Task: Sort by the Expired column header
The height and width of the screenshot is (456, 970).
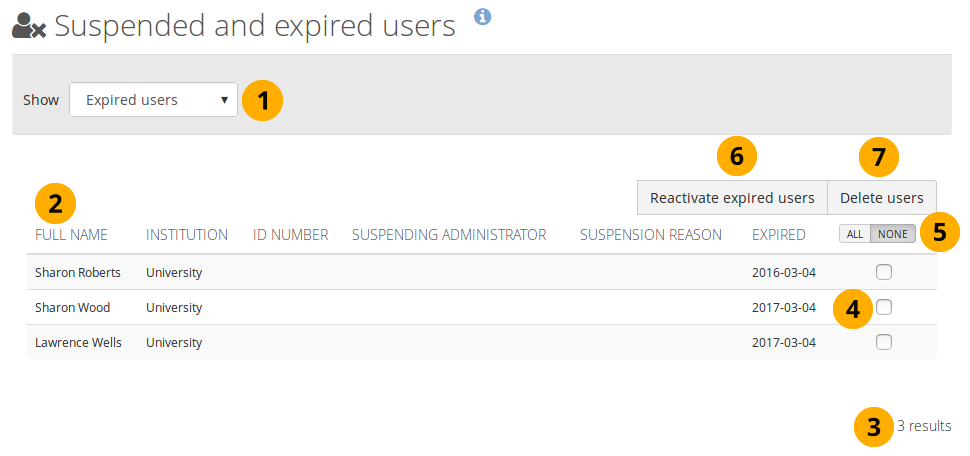Action: pos(778,235)
